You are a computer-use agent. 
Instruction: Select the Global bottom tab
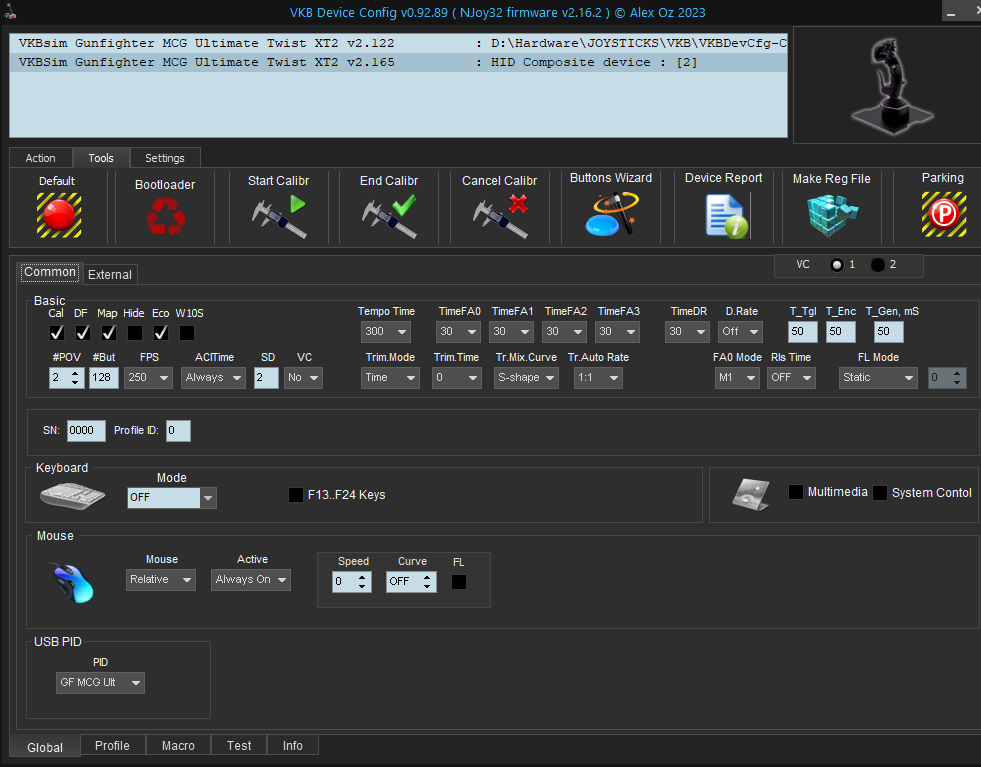pyautogui.click(x=45, y=747)
